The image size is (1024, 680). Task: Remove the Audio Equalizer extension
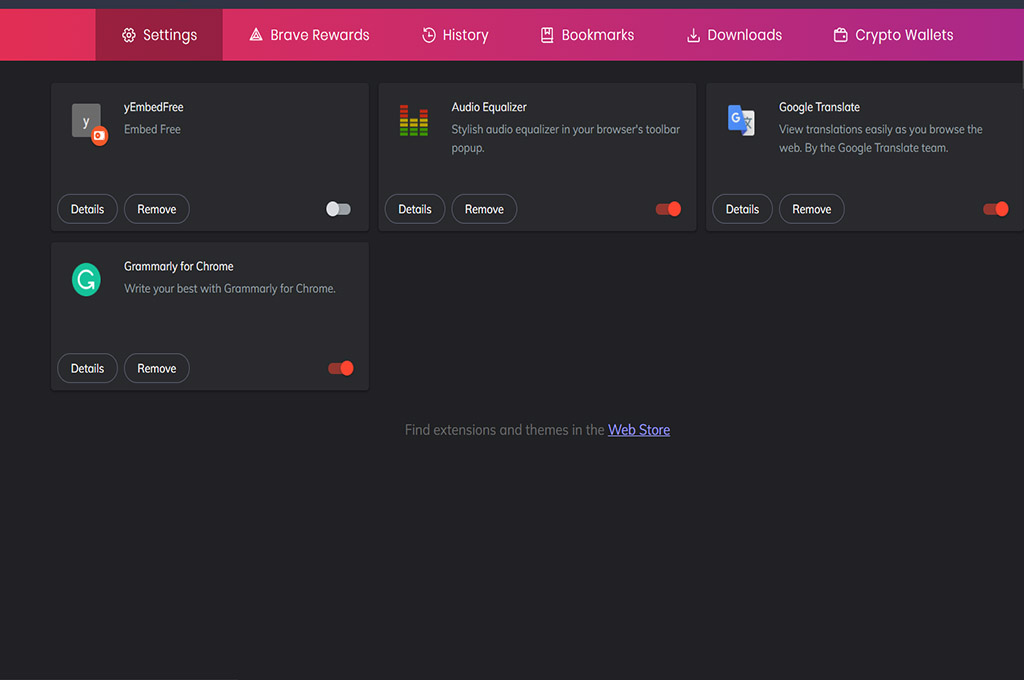[484, 209]
